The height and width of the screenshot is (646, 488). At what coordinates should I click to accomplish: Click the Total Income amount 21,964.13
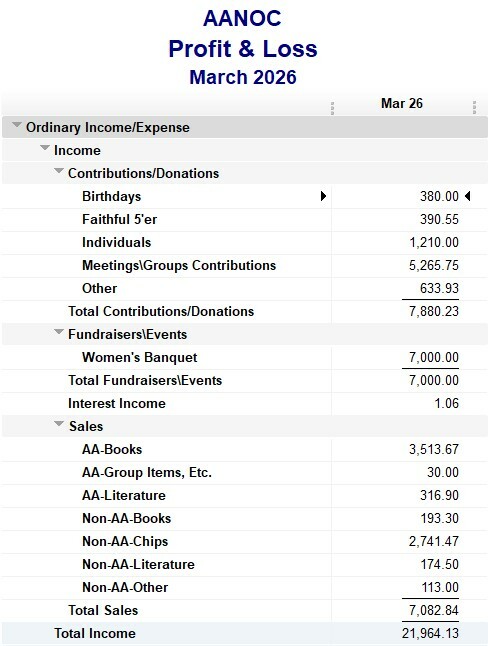point(430,633)
